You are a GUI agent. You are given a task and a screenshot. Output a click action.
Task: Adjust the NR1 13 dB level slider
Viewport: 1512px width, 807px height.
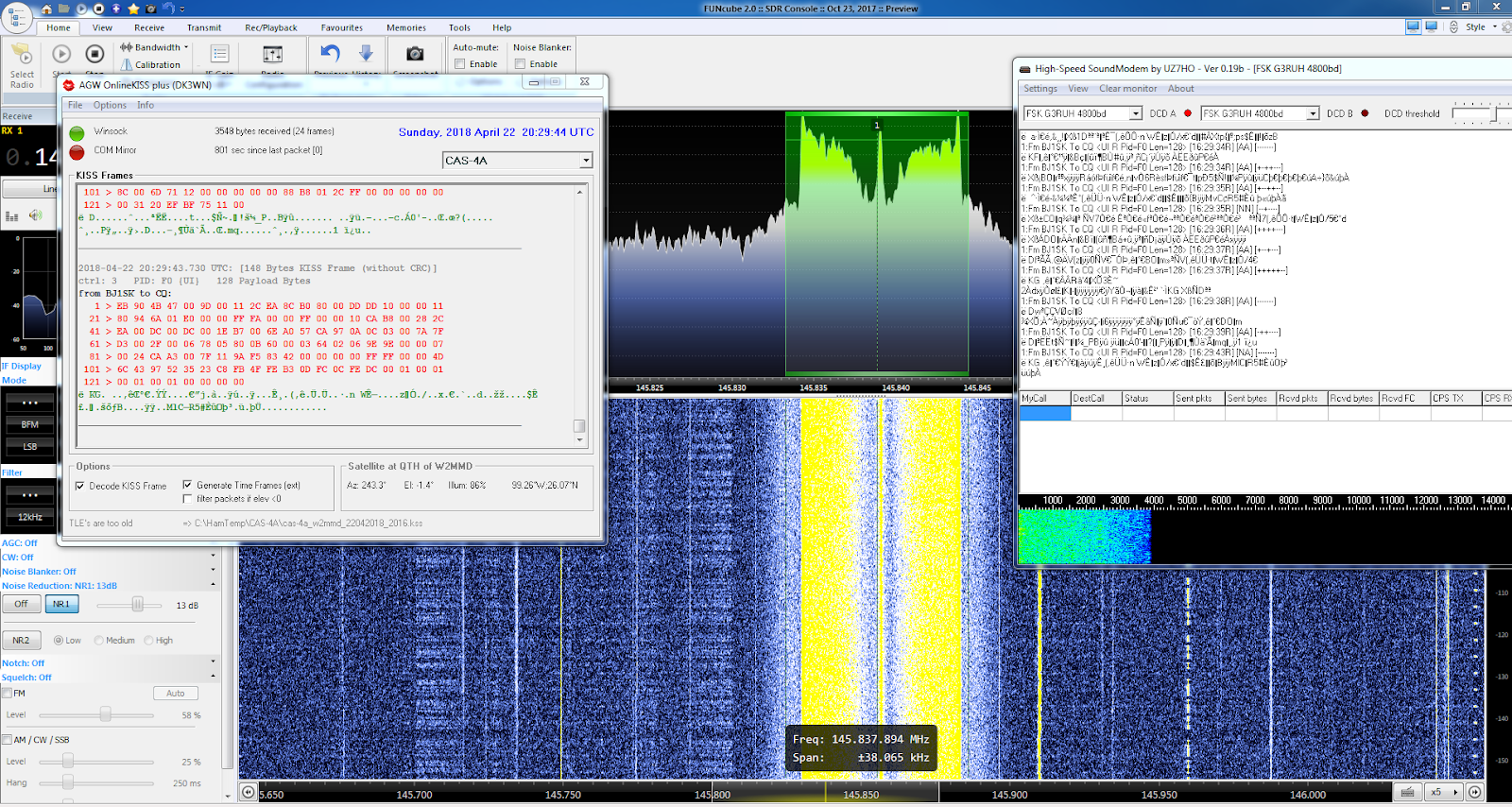[x=138, y=605]
